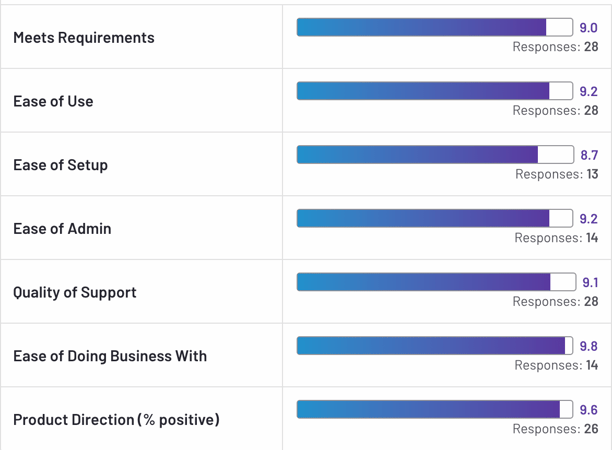This screenshot has width=612, height=450.
Task: Click the Ease of Admin rating bar
Action: 435,218
